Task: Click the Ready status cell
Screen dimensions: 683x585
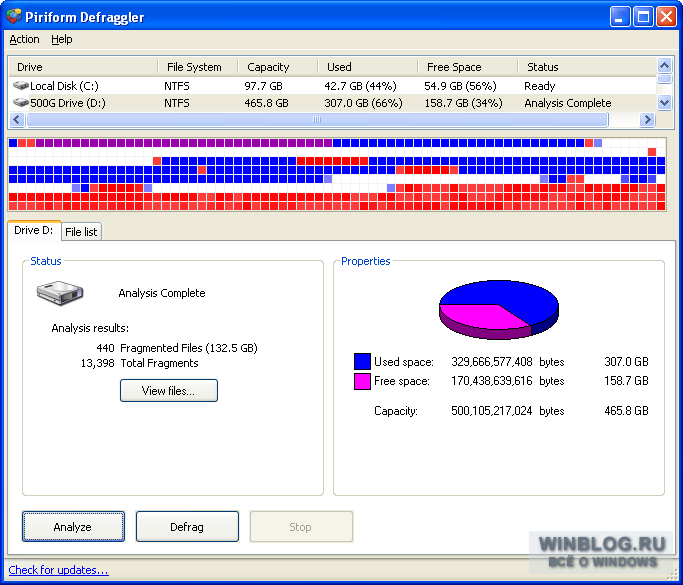Action: point(540,86)
